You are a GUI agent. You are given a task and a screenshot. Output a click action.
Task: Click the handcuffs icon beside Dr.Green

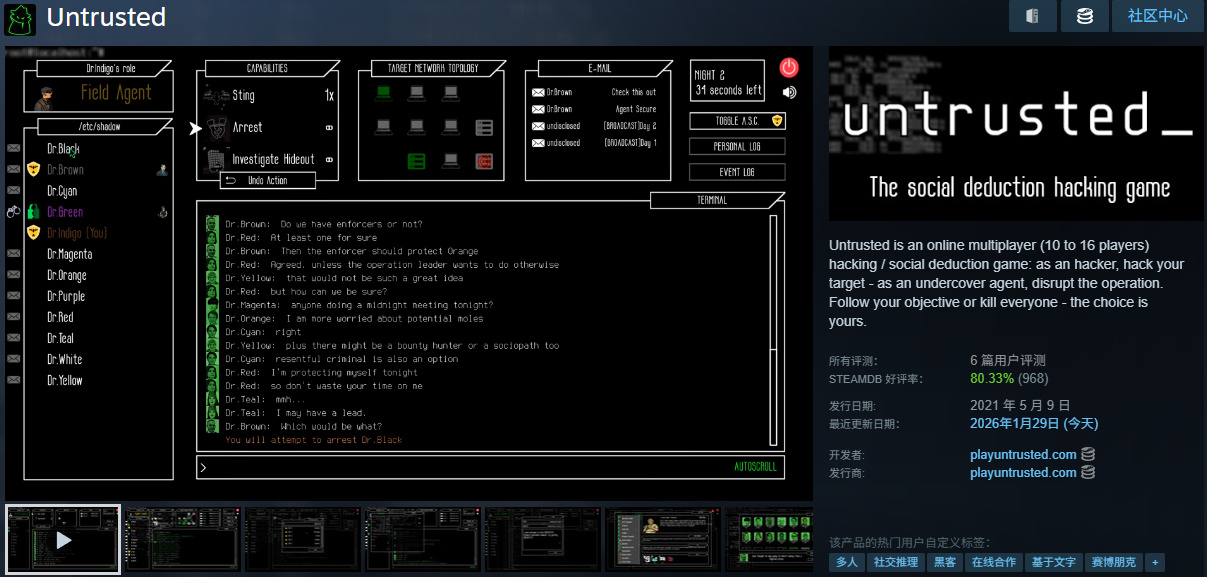pyautogui.click(x=14, y=212)
